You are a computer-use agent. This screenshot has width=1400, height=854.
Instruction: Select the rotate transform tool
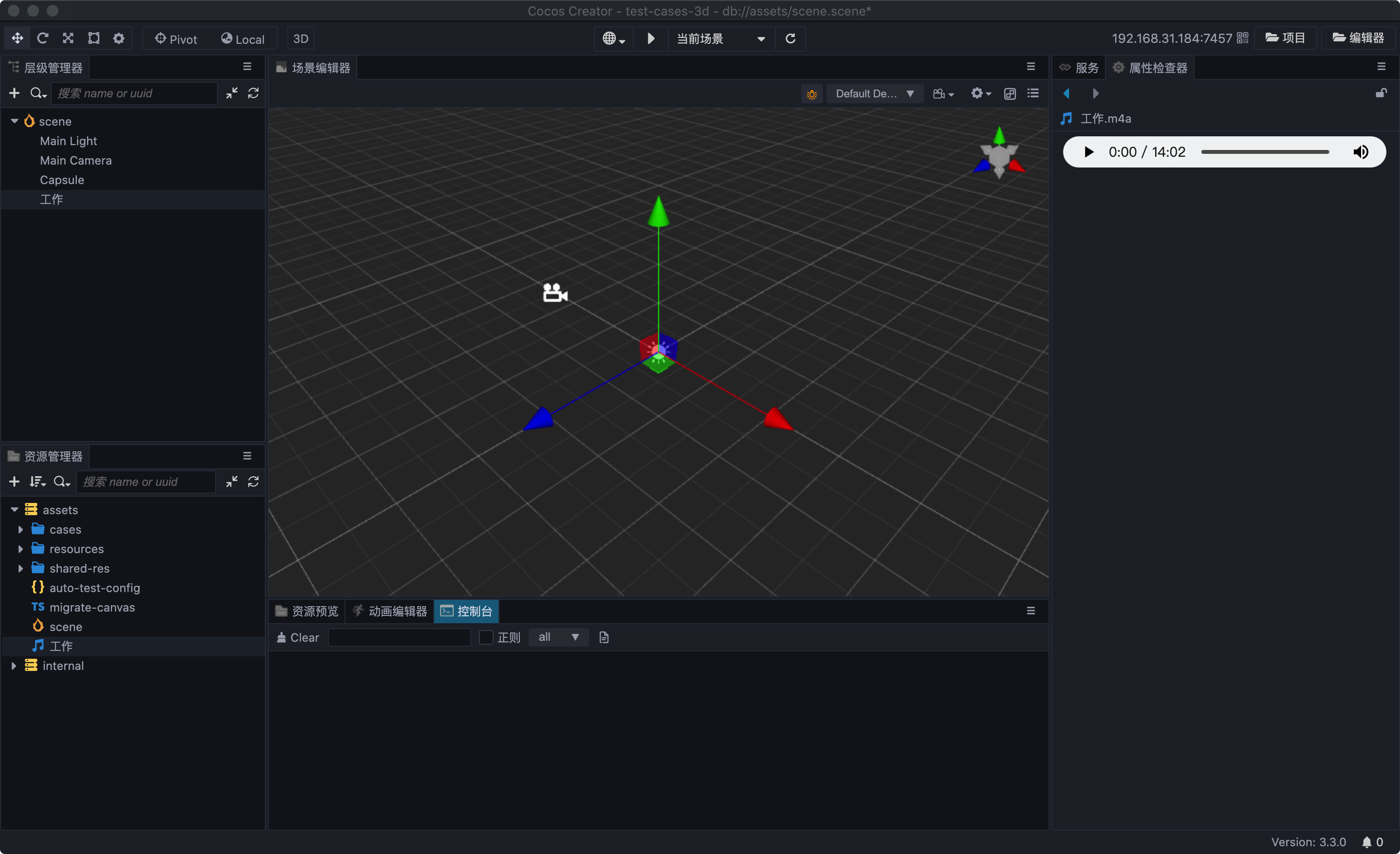tap(43, 38)
